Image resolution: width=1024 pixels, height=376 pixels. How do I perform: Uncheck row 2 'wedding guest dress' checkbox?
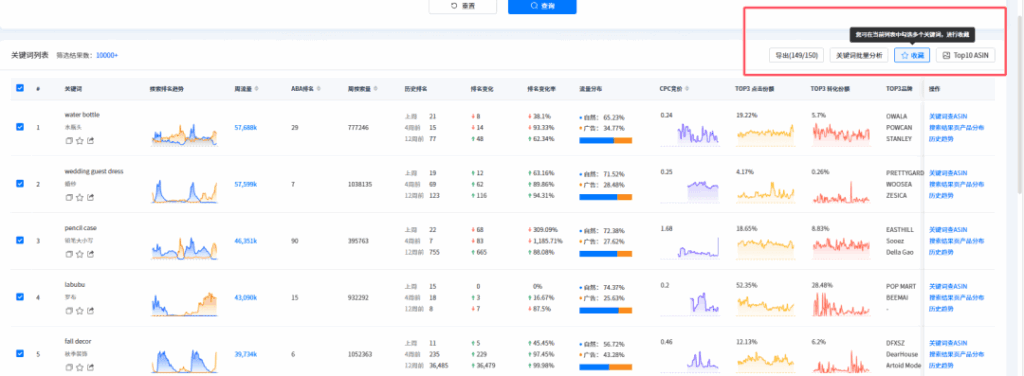click(20, 183)
